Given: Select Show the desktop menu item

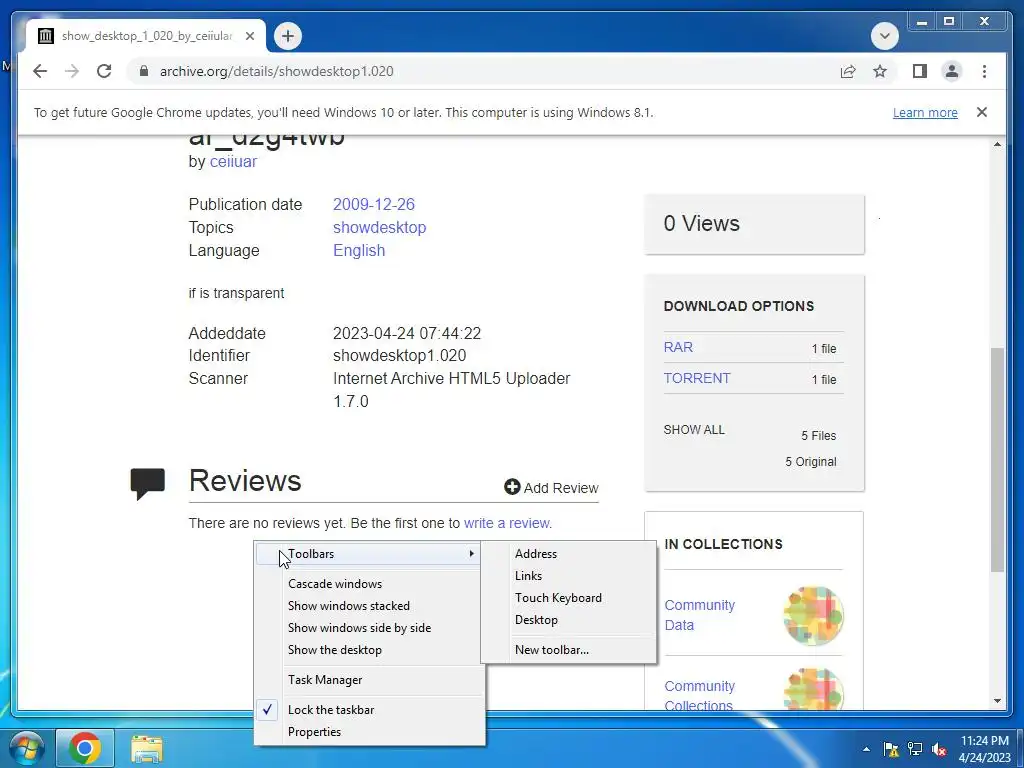Looking at the screenshot, I should 369,650.
